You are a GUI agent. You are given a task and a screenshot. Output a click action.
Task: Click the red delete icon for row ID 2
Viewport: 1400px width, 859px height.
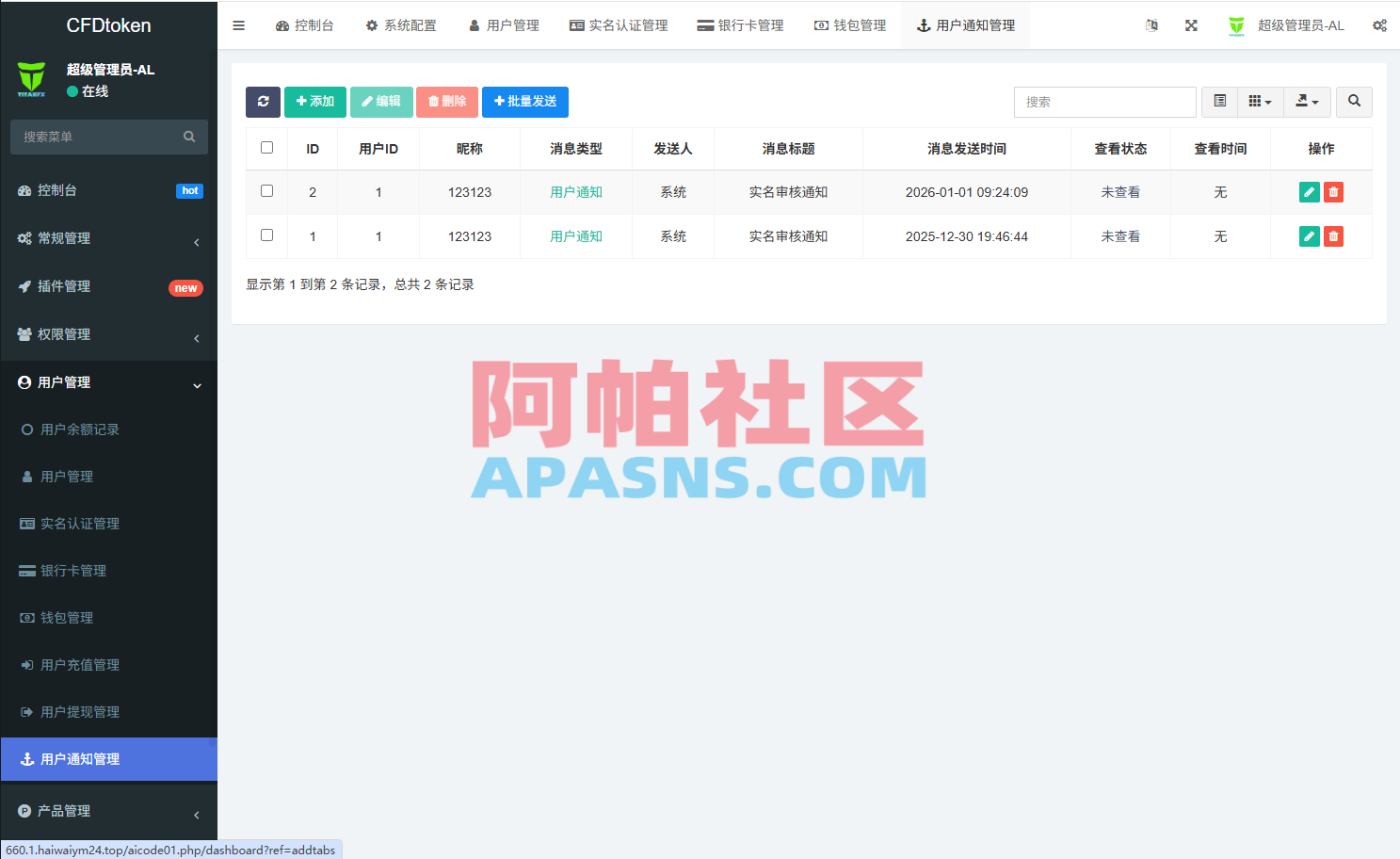pyautogui.click(x=1333, y=192)
